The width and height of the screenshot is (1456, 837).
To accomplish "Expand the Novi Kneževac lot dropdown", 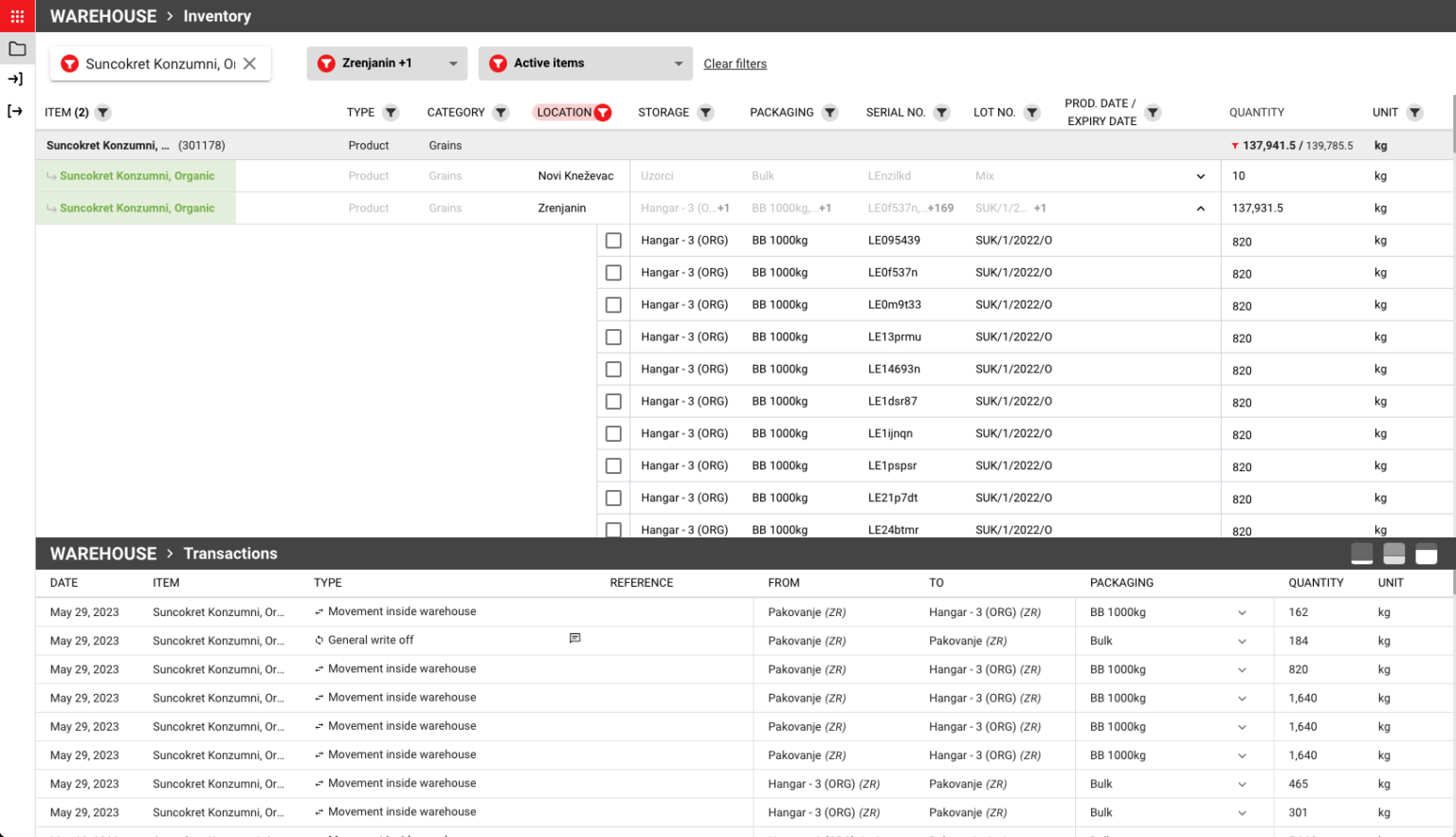I will [1200, 175].
